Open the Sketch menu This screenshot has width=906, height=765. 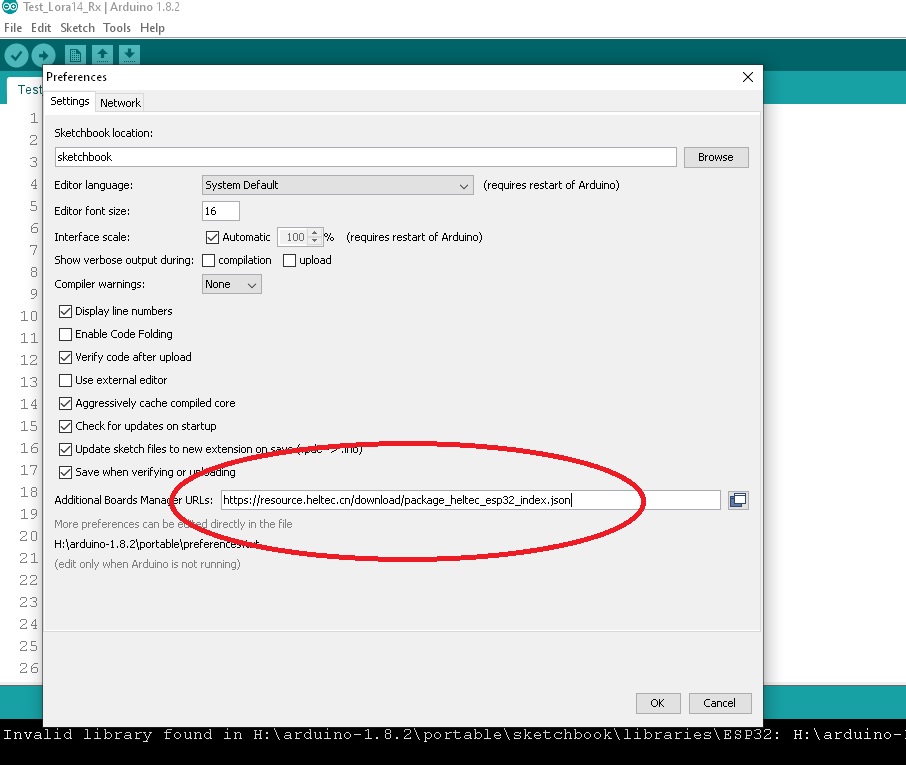pyautogui.click(x=77, y=28)
